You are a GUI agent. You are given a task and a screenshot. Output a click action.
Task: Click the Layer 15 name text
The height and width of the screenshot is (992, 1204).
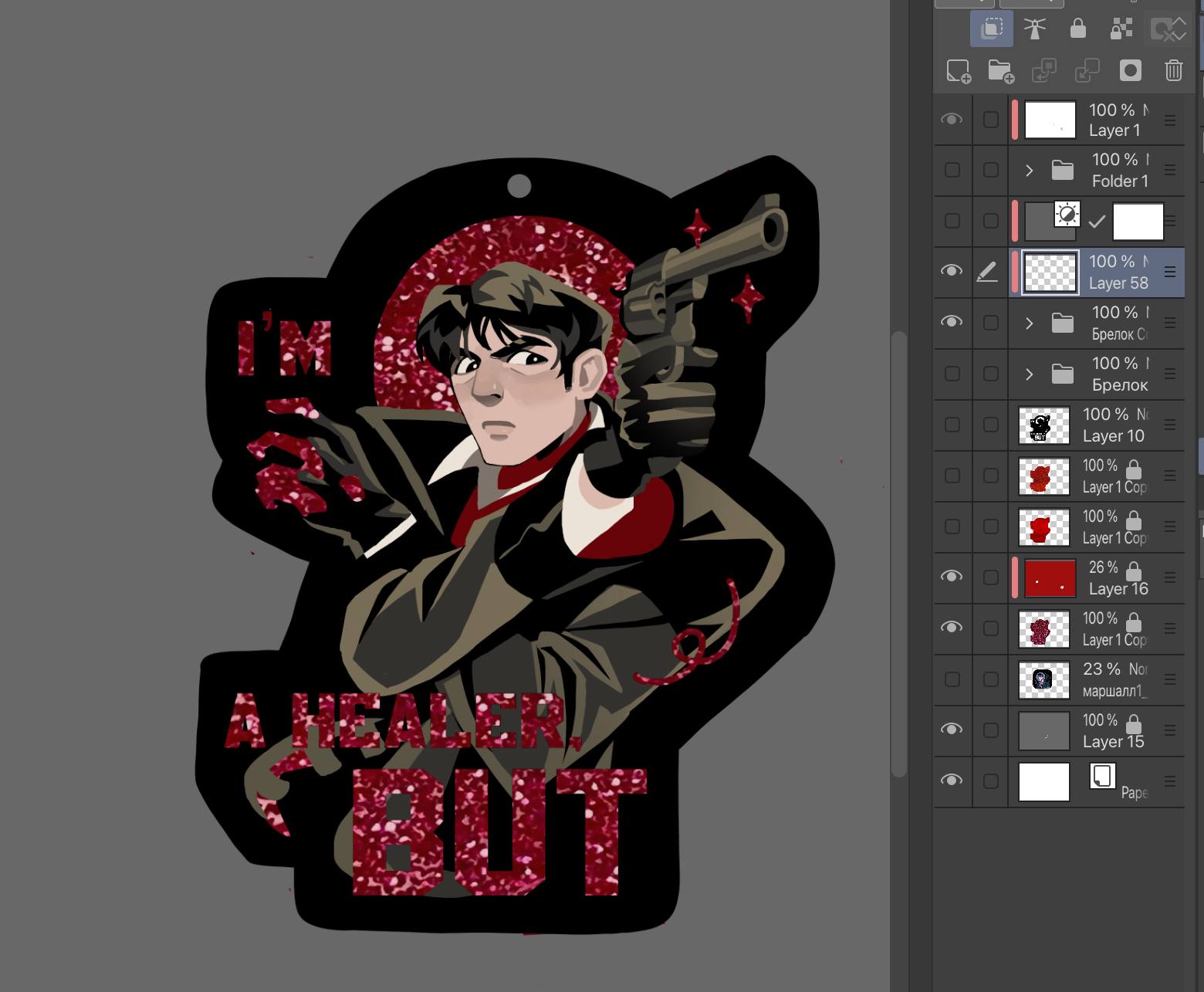point(1114,742)
